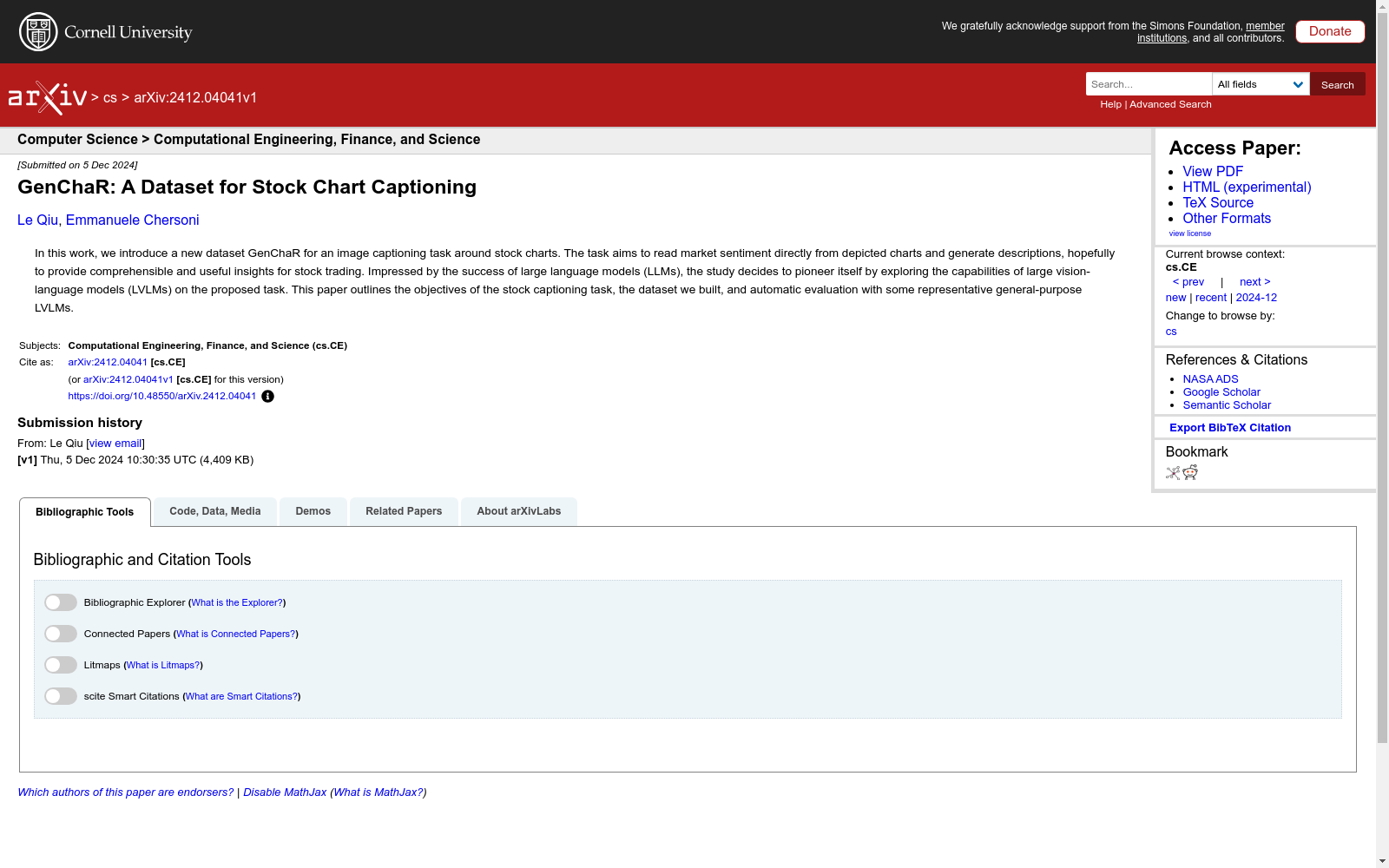Open the view license link
Screen dimensions: 1389x868
tap(1190, 233)
